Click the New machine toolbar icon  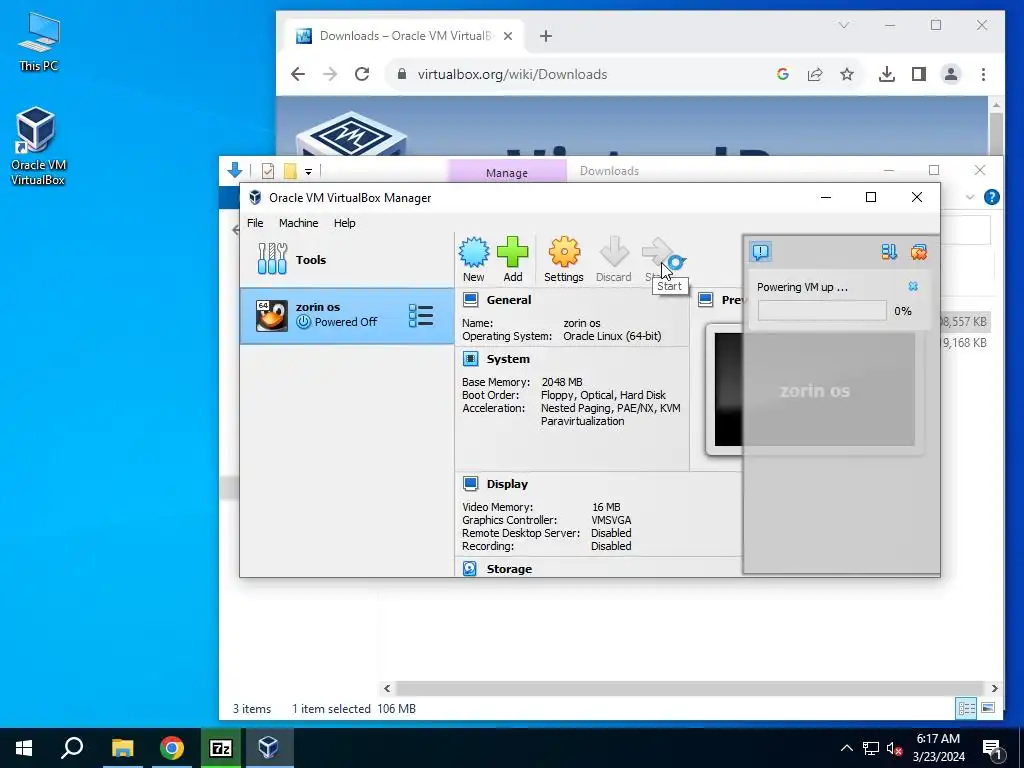pos(473,259)
